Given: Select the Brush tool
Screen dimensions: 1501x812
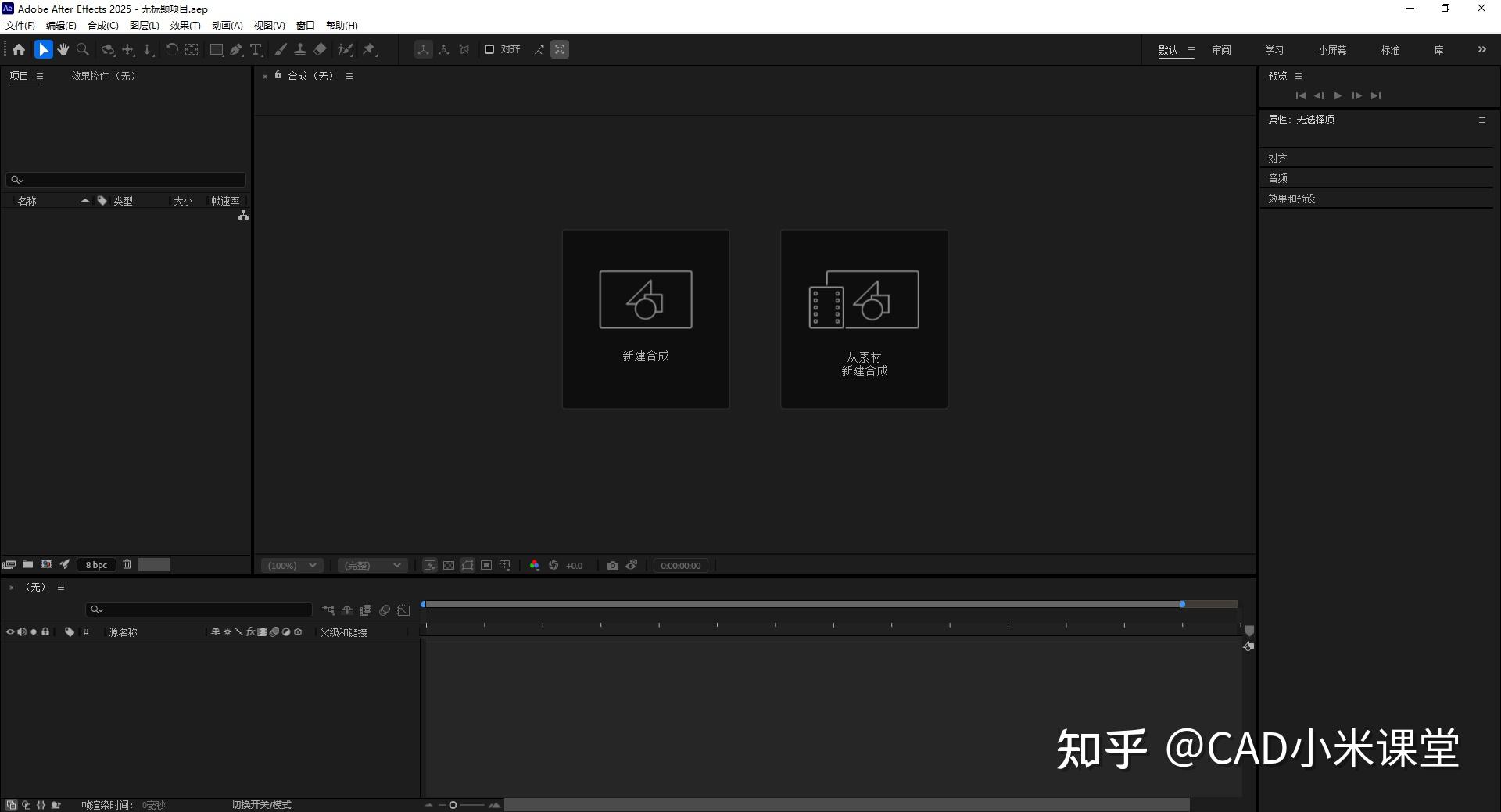Looking at the screenshot, I should [x=281, y=48].
